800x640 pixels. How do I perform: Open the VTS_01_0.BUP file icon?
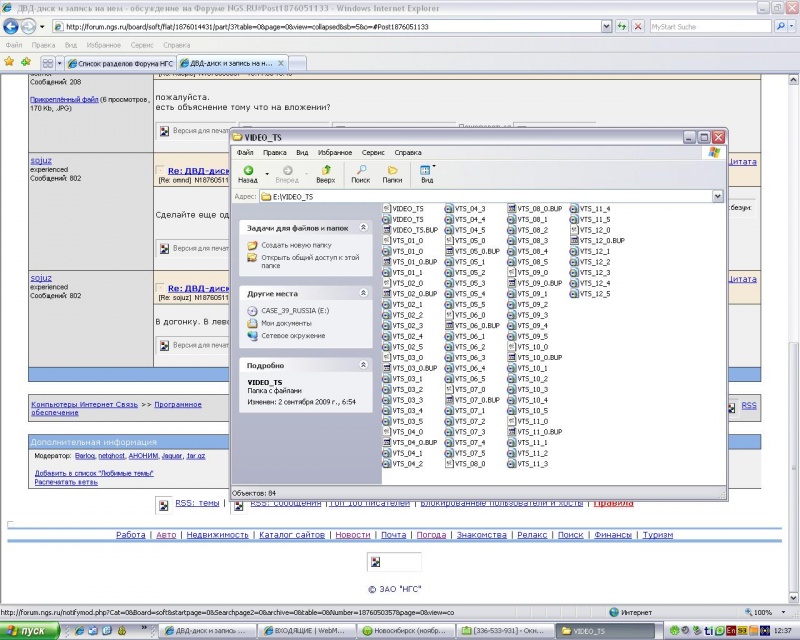(387, 262)
